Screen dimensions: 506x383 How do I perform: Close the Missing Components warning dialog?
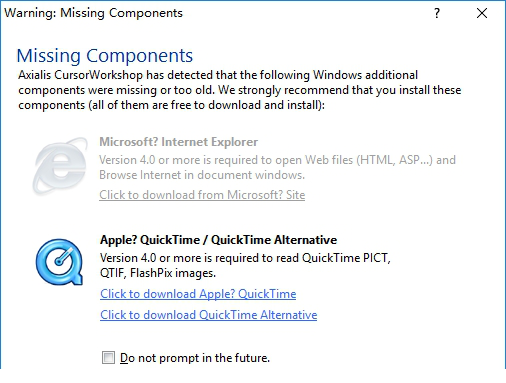point(482,13)
